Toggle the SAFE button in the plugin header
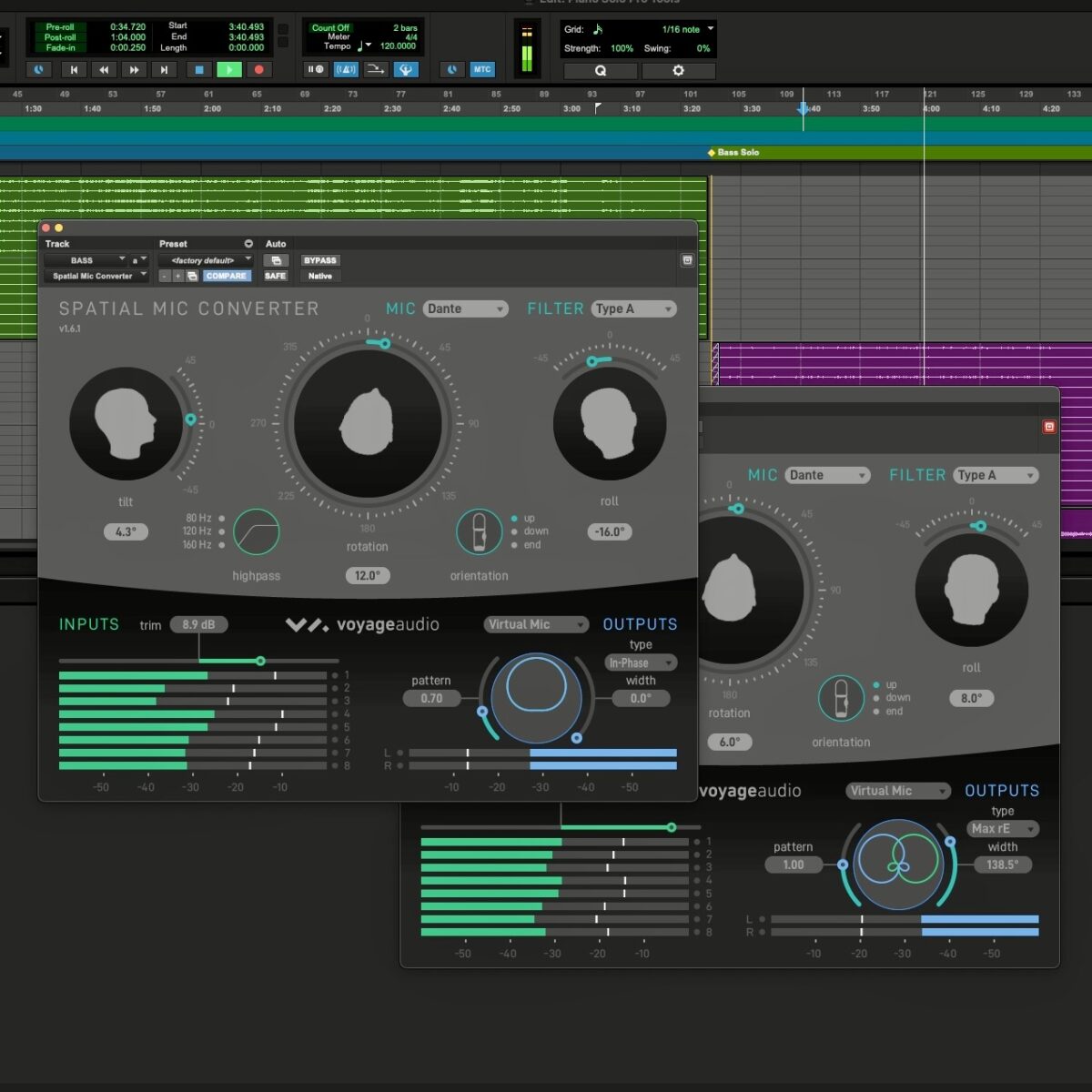This screenshot has height=1092, width=1092. pos(276,276)
